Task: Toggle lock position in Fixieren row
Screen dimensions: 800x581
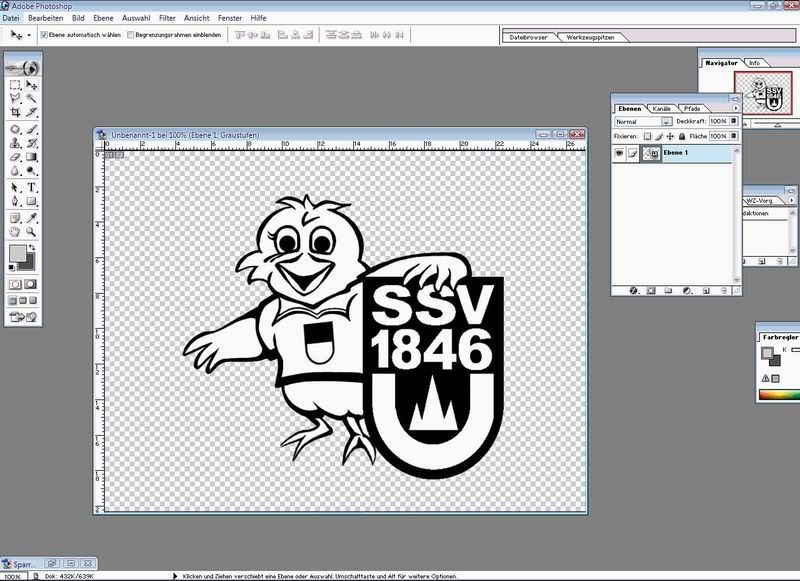Action: click(x=670, y=136)
